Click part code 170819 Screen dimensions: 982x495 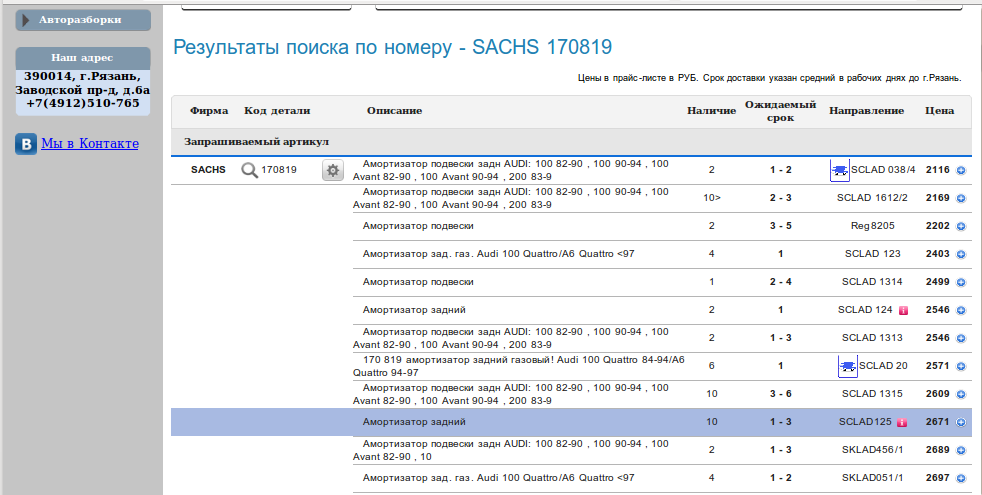[x=279, y=170]
